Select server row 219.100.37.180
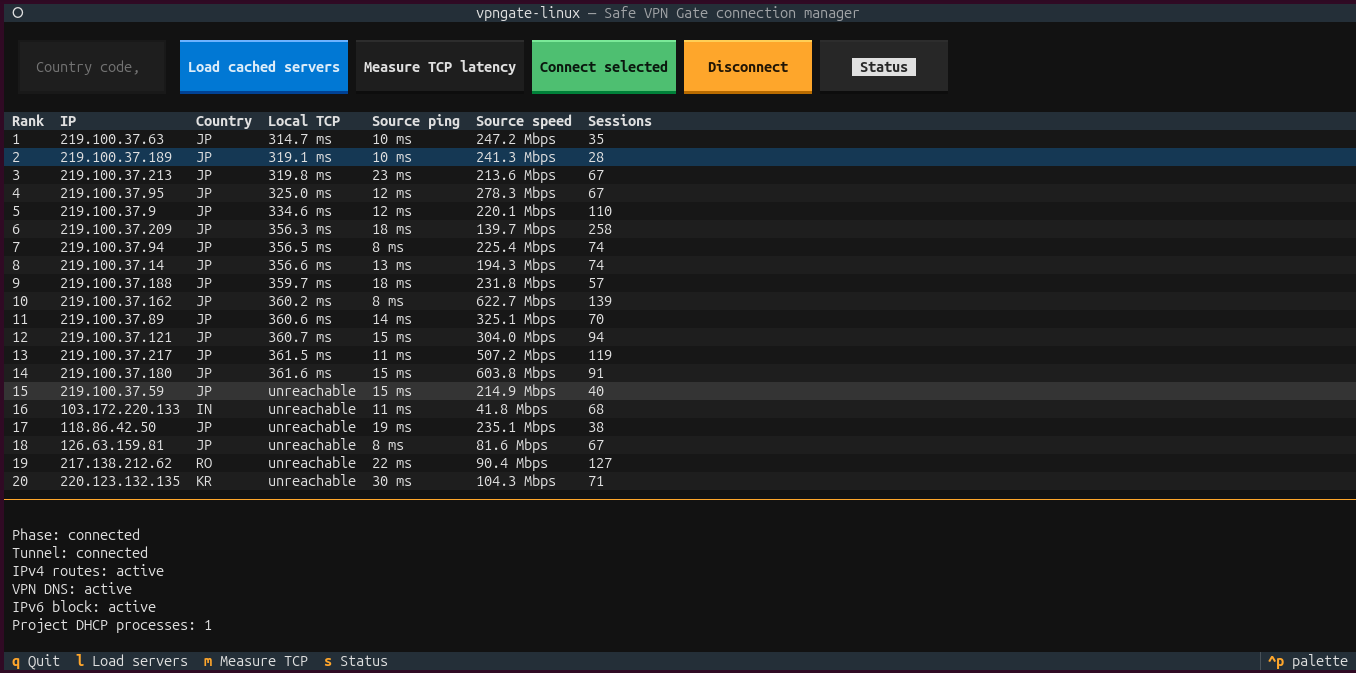Viewport: 1356px width, 673px height. [678, 373]
